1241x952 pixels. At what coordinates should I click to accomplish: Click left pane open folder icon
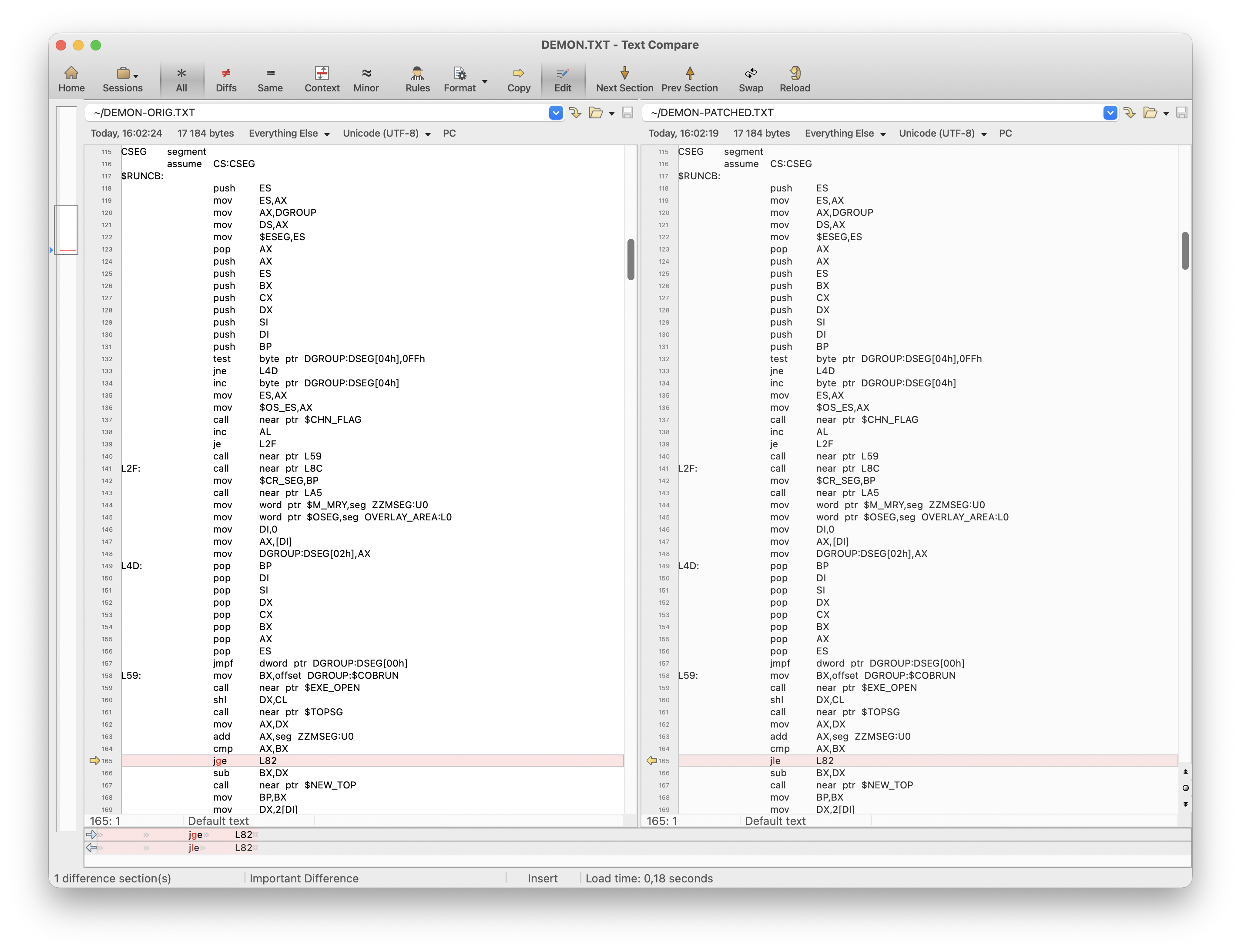coord(596,113)
